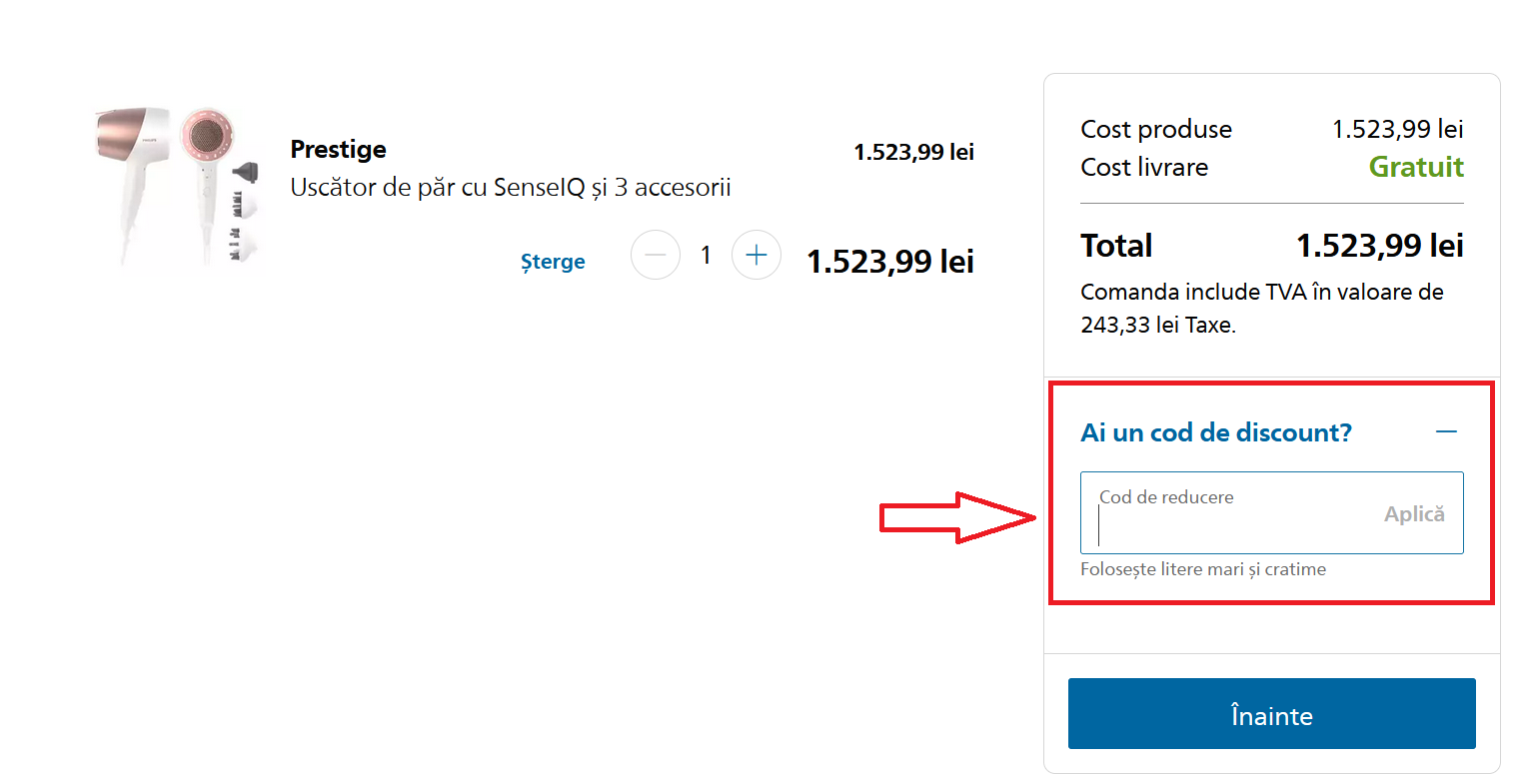
Task: Click the large item subtotal beside quantity
Action: 889,262
